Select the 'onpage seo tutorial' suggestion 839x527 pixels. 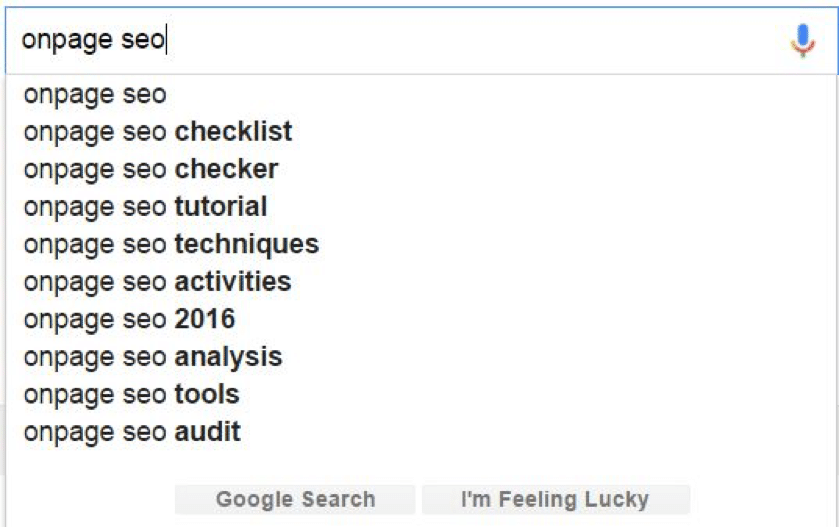[421, 207]
